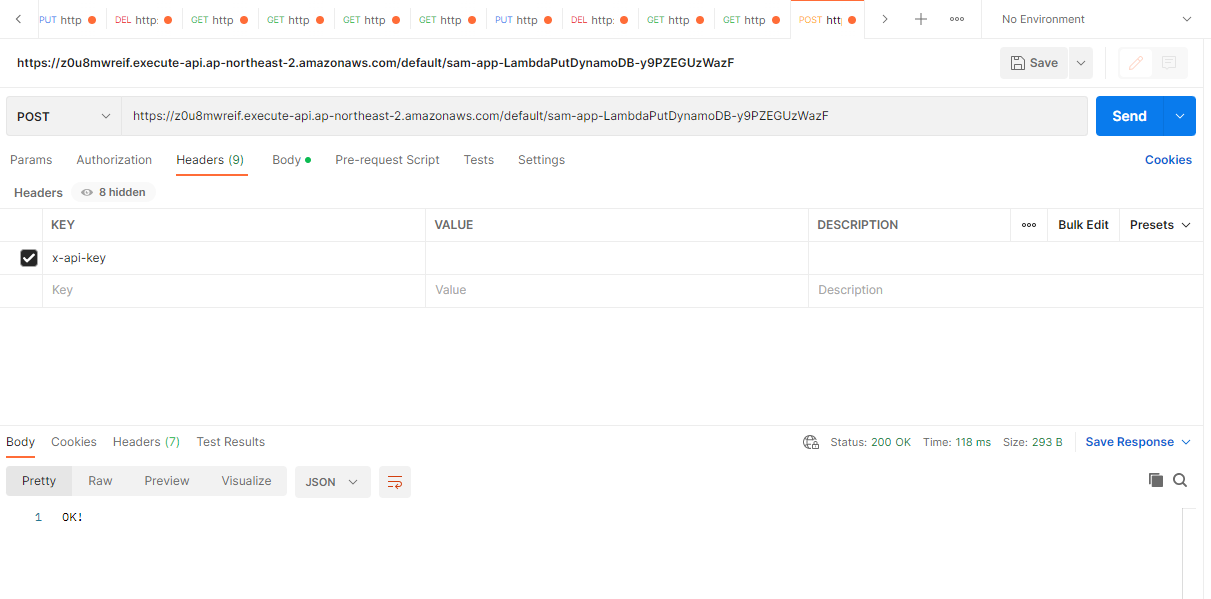1211x599 pixels.
Task: Open the Presets dropdown
Action: 1160,225
